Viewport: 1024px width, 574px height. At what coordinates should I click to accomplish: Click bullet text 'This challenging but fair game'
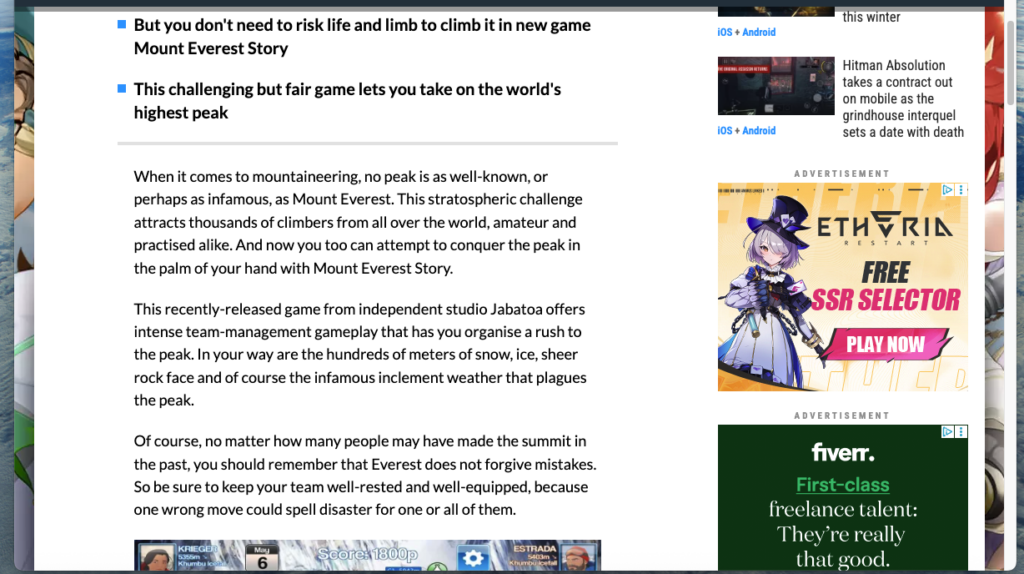tap(347, 101)
